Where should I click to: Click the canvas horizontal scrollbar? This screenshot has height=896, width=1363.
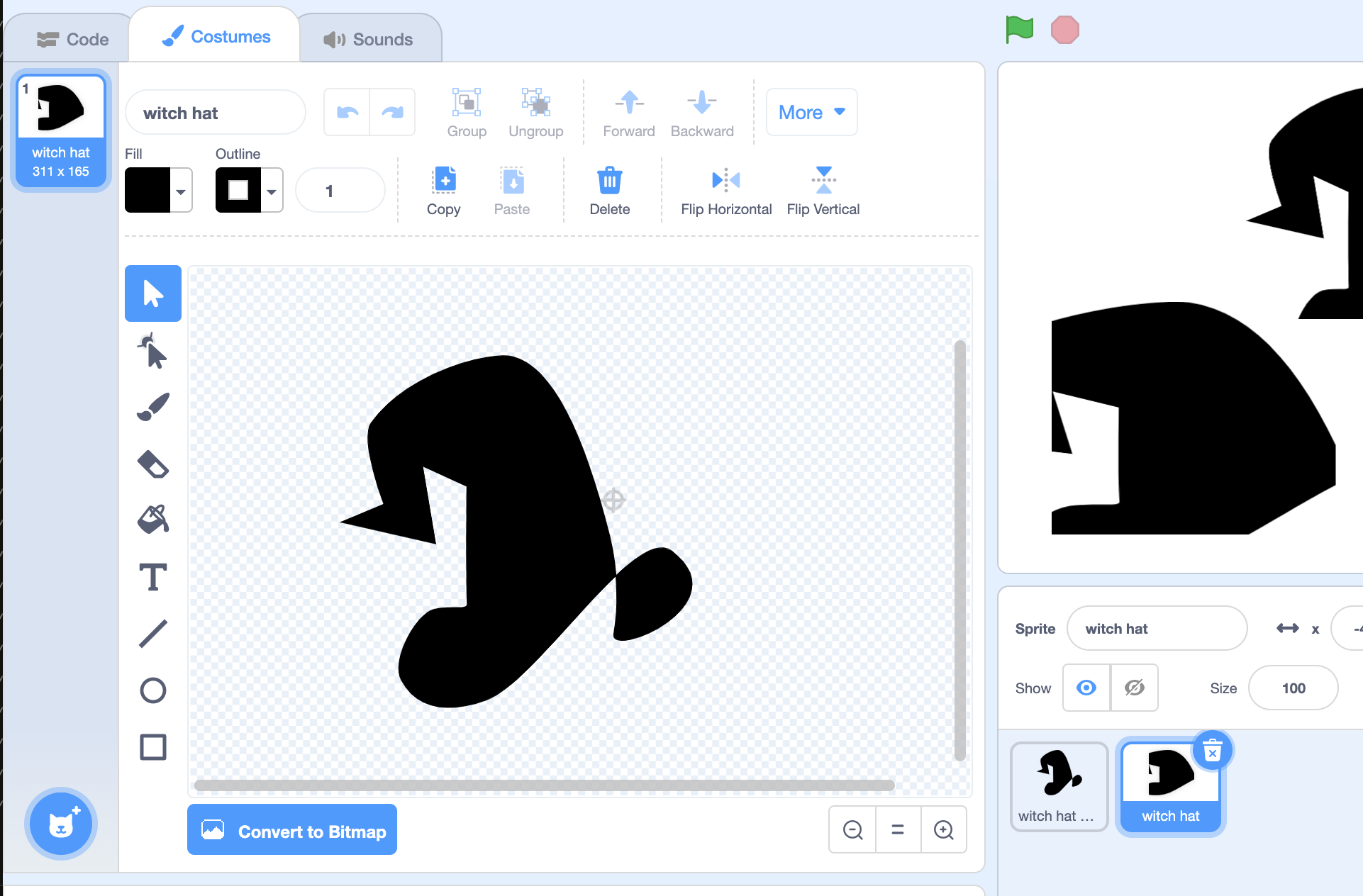(x=544, y=785)
